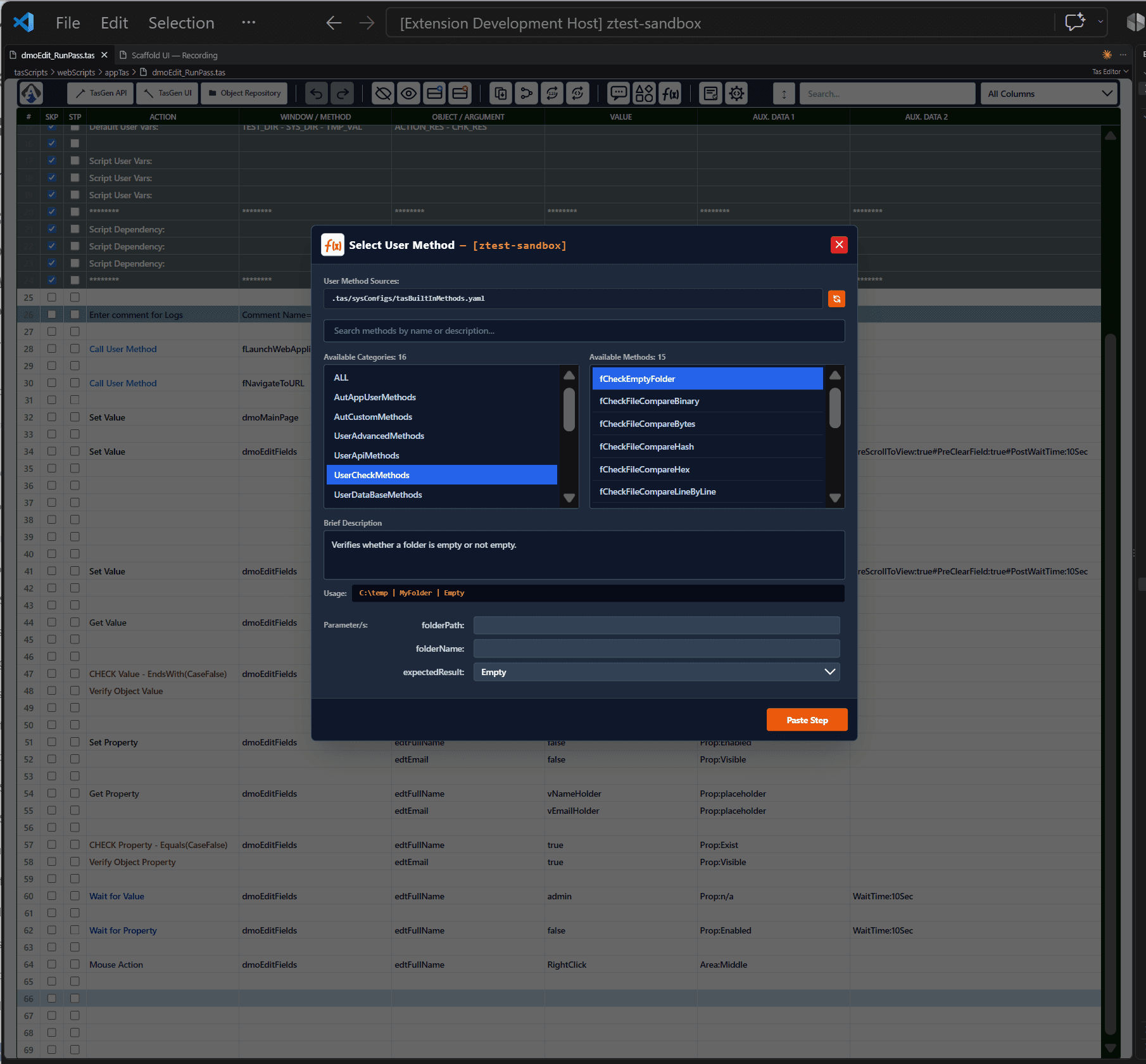This screenshot has height=1064, width=1146.
Task: Click the f(x) user method toolbar icon
Action: coord(670,94)
